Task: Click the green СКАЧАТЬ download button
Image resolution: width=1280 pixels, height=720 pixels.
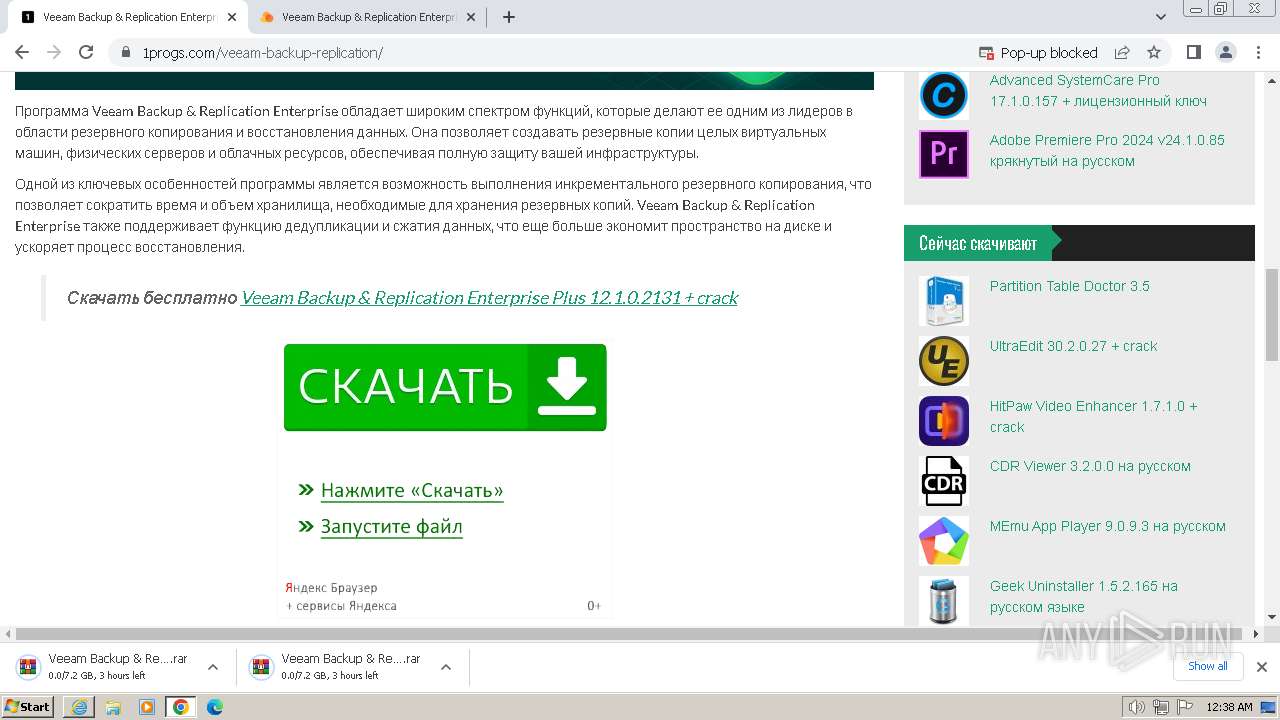Action: tap(445, 388)
